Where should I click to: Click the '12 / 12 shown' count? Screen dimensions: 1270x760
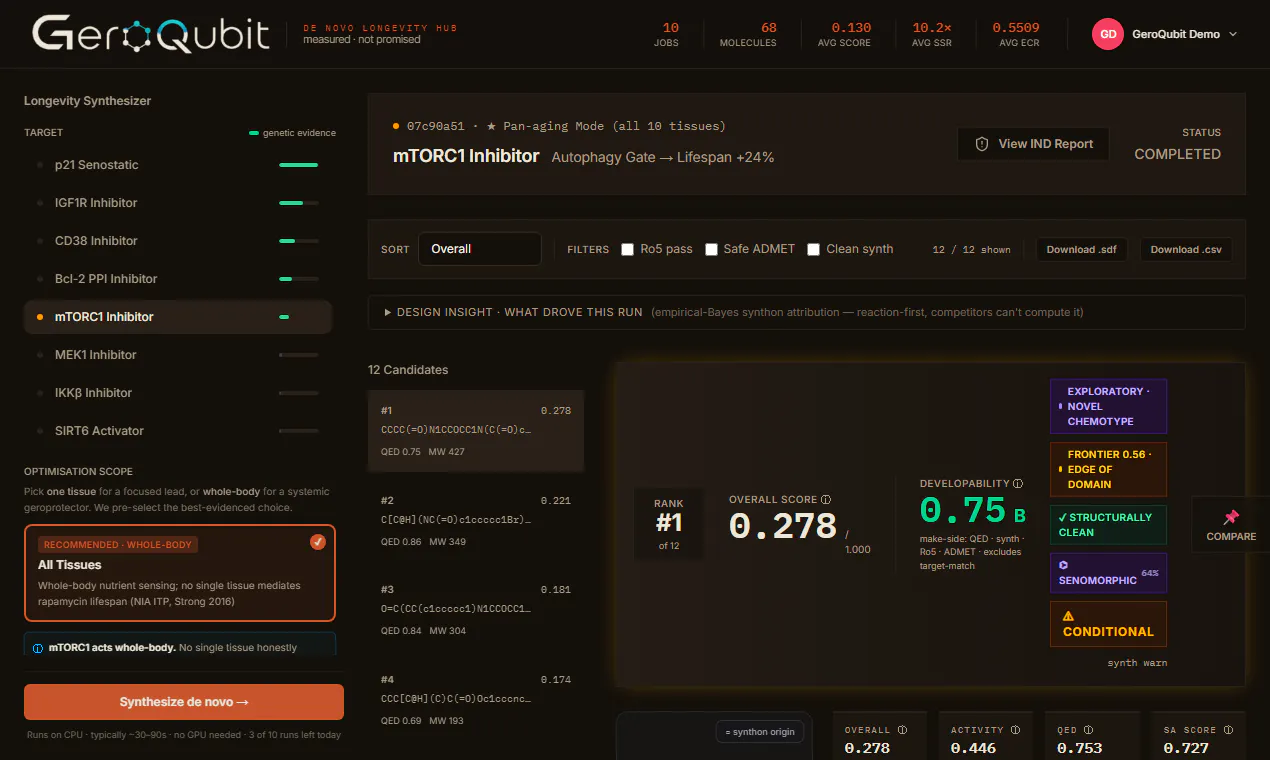click(x=971, y=250)
